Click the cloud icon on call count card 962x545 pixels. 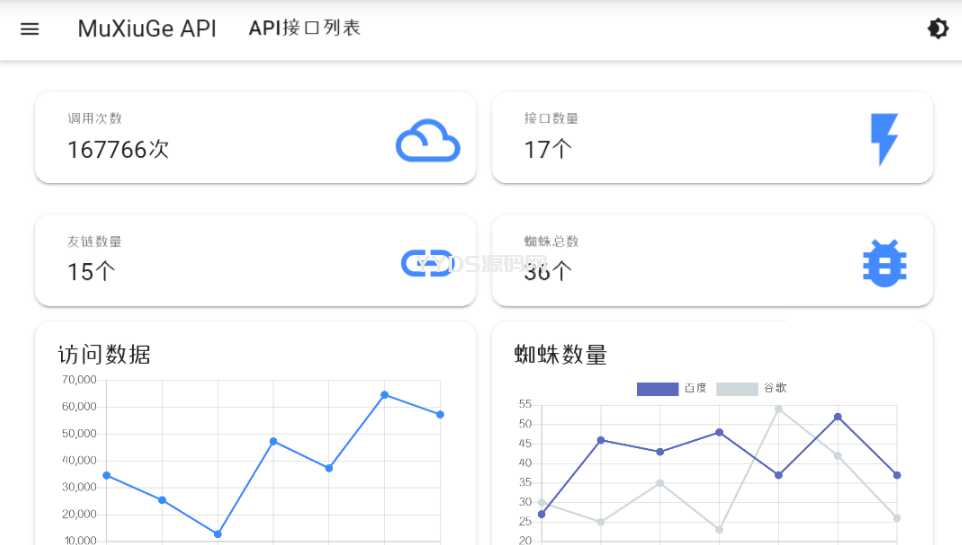coord(428,141)
